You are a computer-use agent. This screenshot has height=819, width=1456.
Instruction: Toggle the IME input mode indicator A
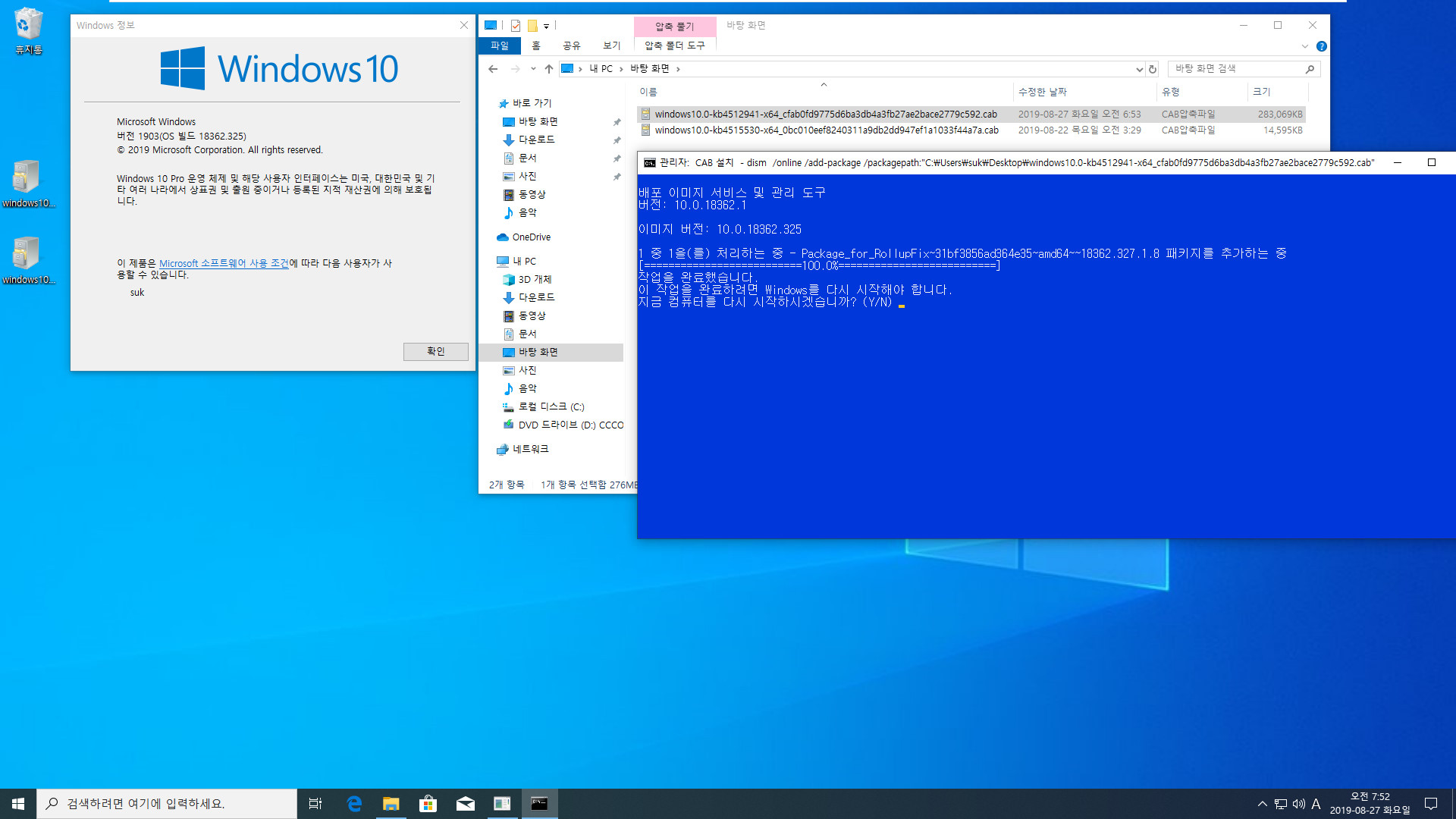coord(1316,804)
